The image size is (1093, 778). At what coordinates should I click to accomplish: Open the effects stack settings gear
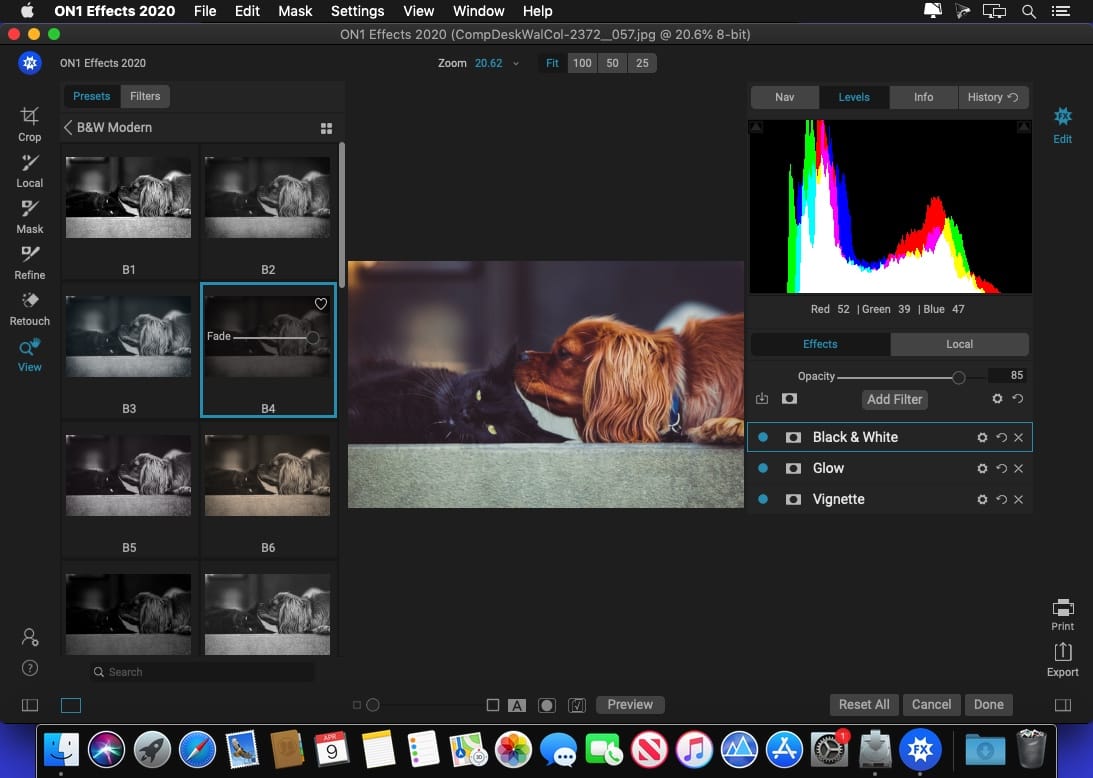[x=998, y=399]
